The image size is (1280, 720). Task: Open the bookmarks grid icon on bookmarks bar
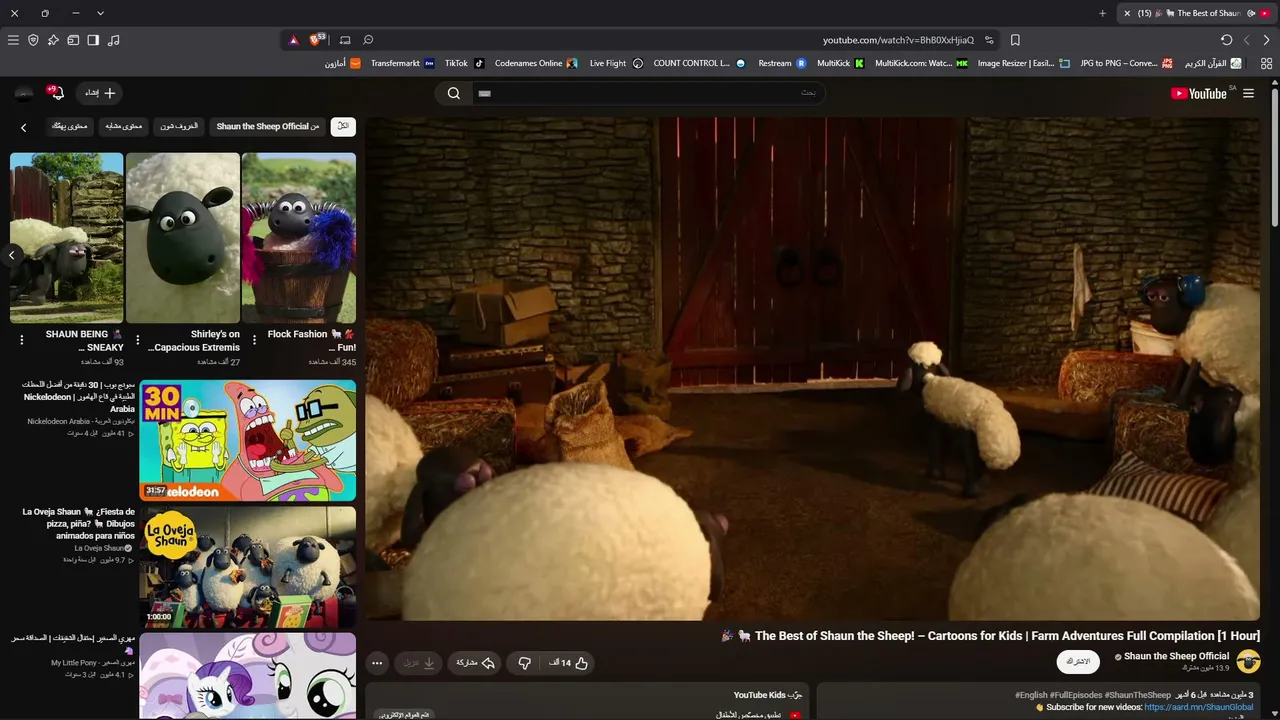pyautogui.click(x=1266, y=63)
